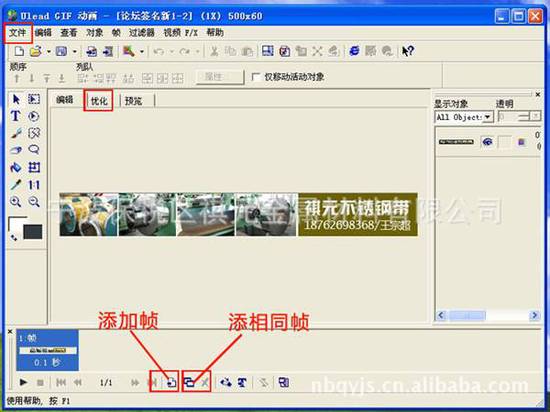Open the 帮助 menu

coord(215,33)
